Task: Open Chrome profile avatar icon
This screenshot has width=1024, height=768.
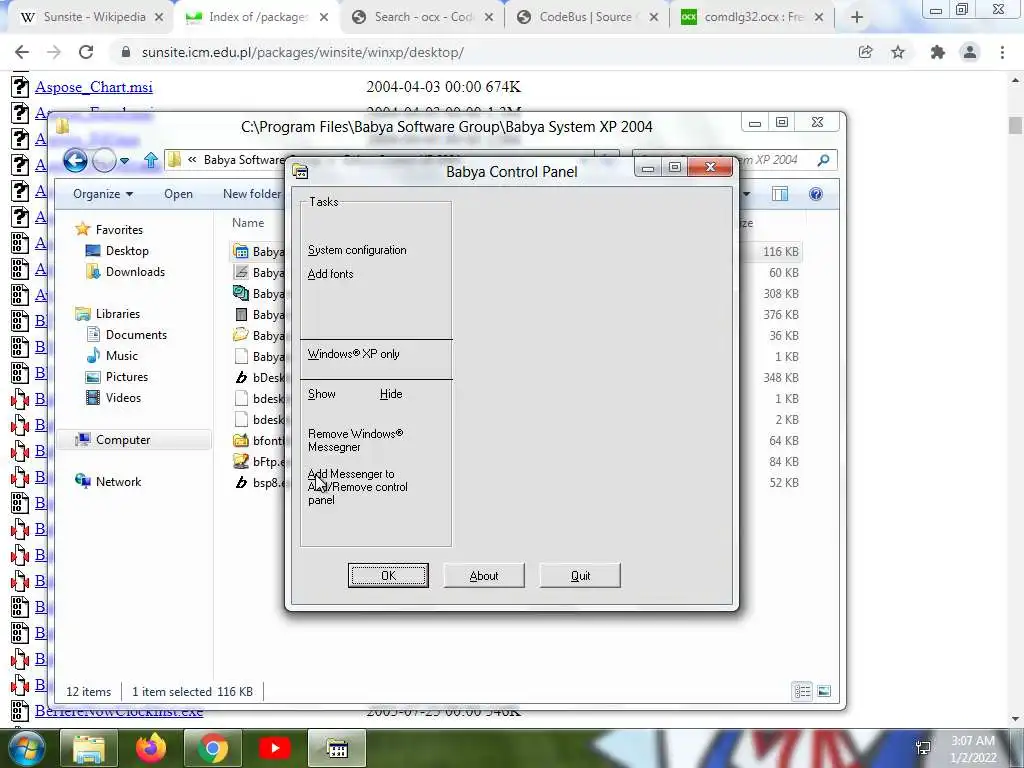Action: click(970, 52)
